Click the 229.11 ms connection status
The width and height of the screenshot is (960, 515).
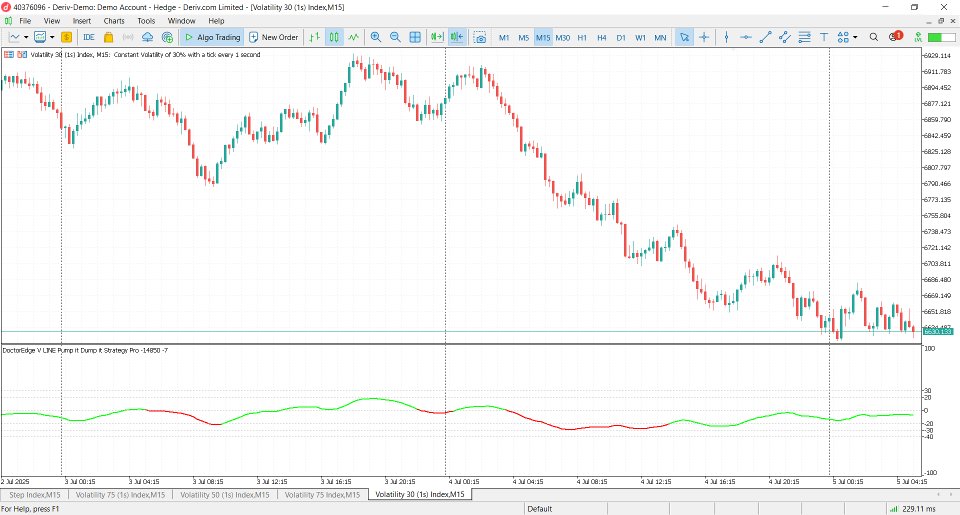coord(913,508)
